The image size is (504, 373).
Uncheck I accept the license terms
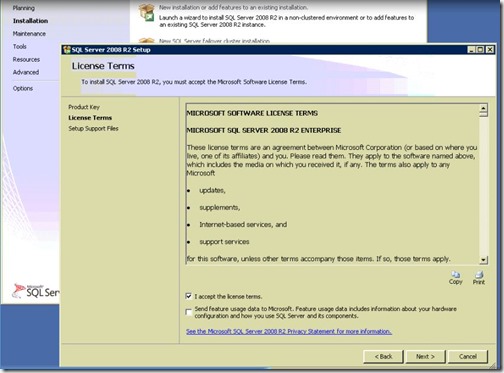[189, 296]
